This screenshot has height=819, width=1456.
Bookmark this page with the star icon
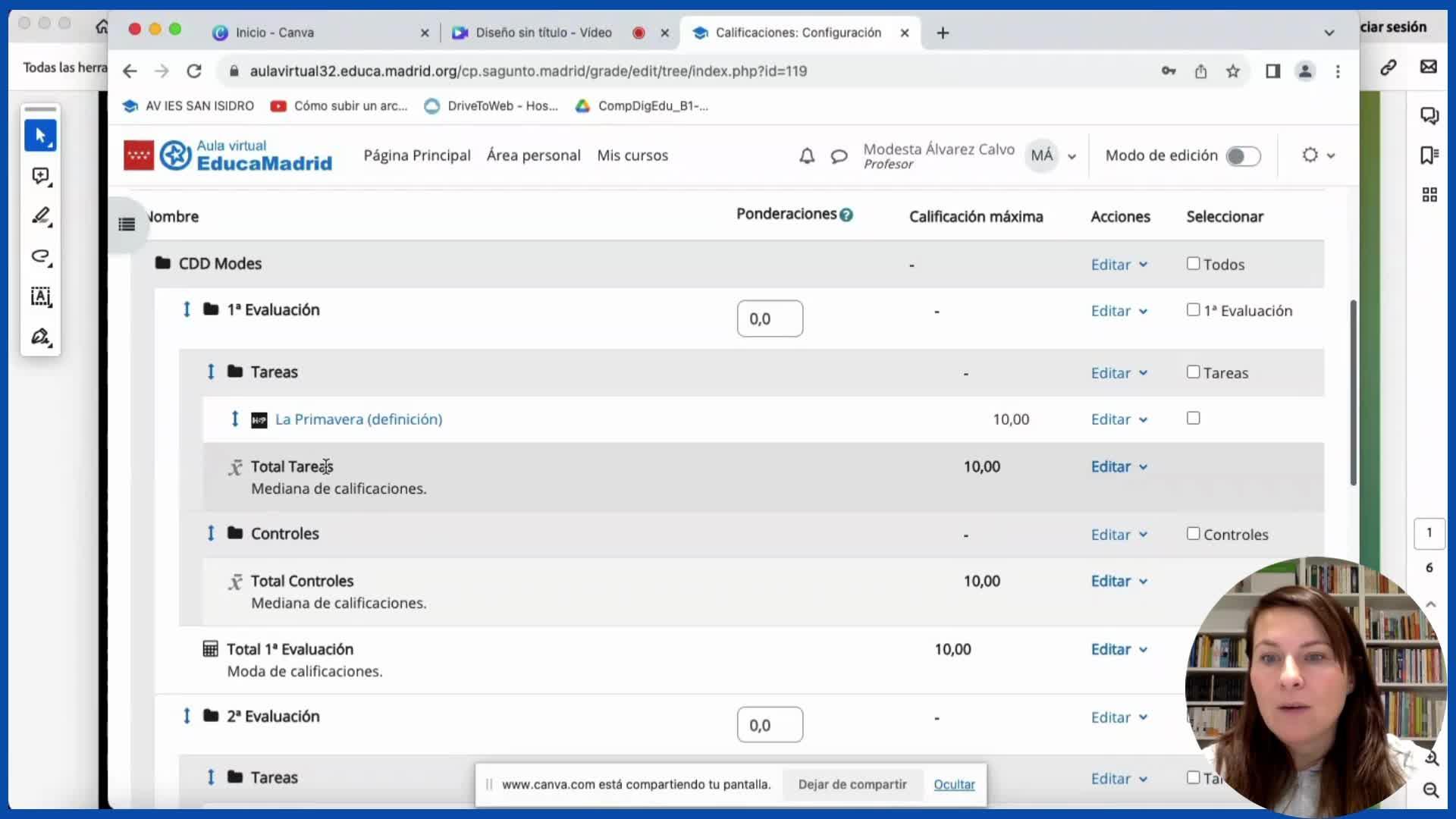pos(1233,71)
